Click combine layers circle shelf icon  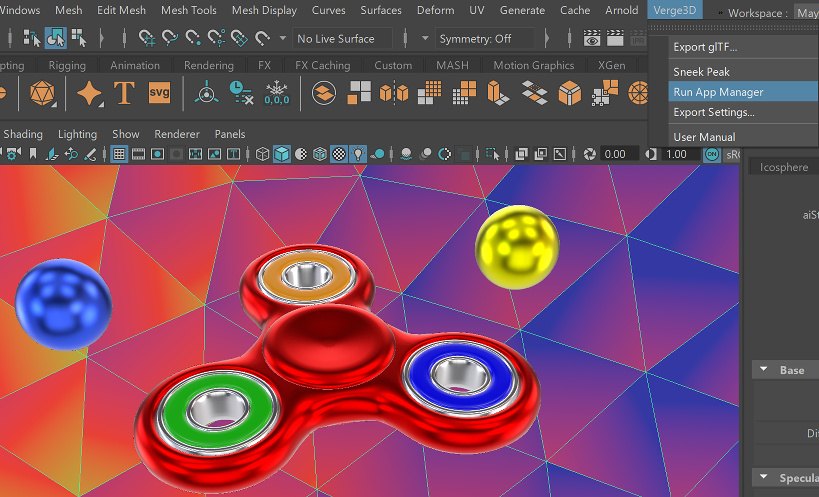point(324,93)
